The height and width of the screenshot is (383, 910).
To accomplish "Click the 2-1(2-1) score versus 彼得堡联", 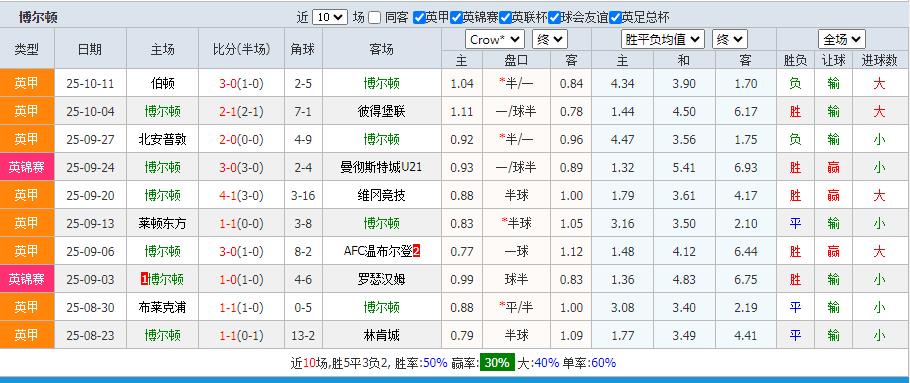I will pyautogui.click(x=241, y=111).
